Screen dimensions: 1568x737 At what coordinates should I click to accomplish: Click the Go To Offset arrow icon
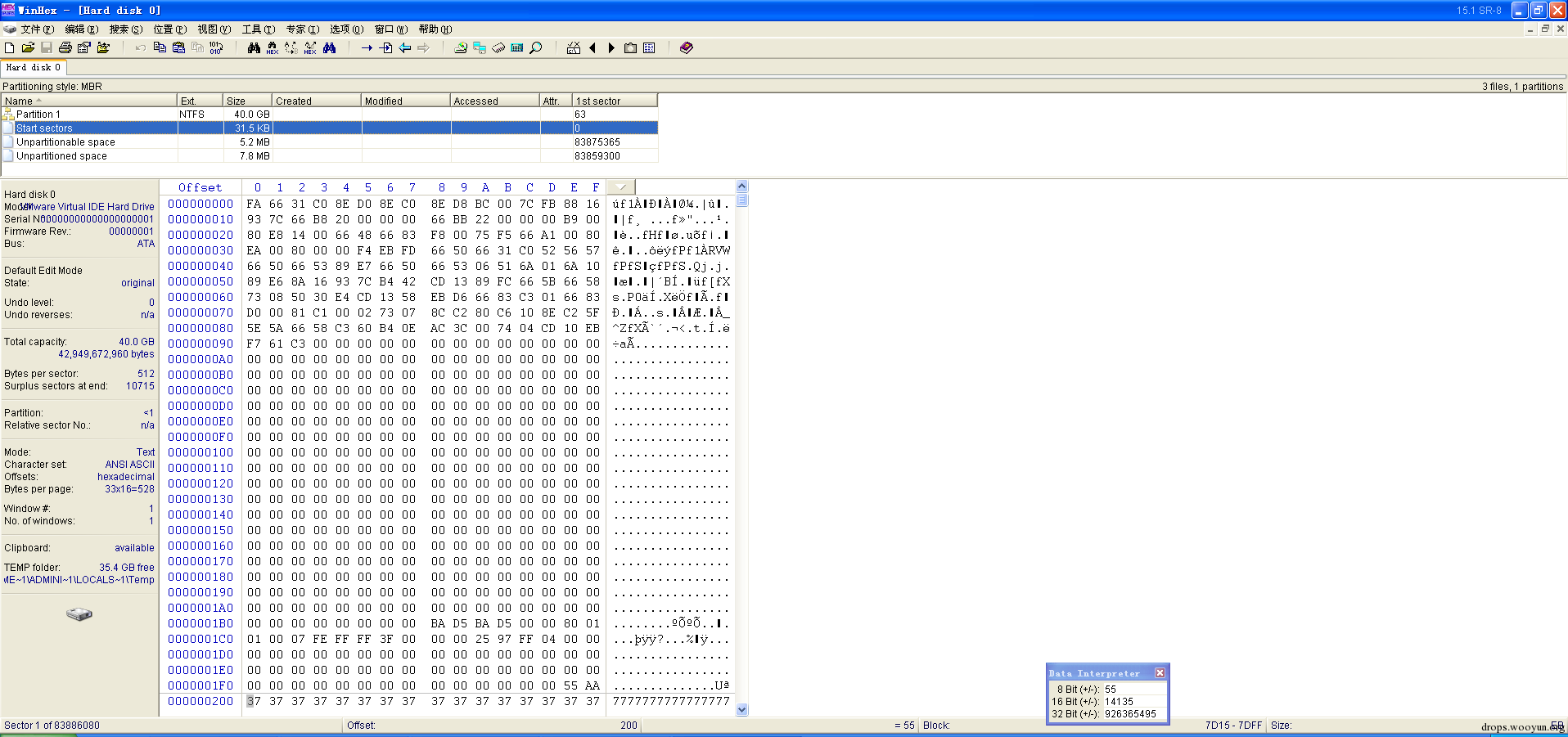click(367, 48)
